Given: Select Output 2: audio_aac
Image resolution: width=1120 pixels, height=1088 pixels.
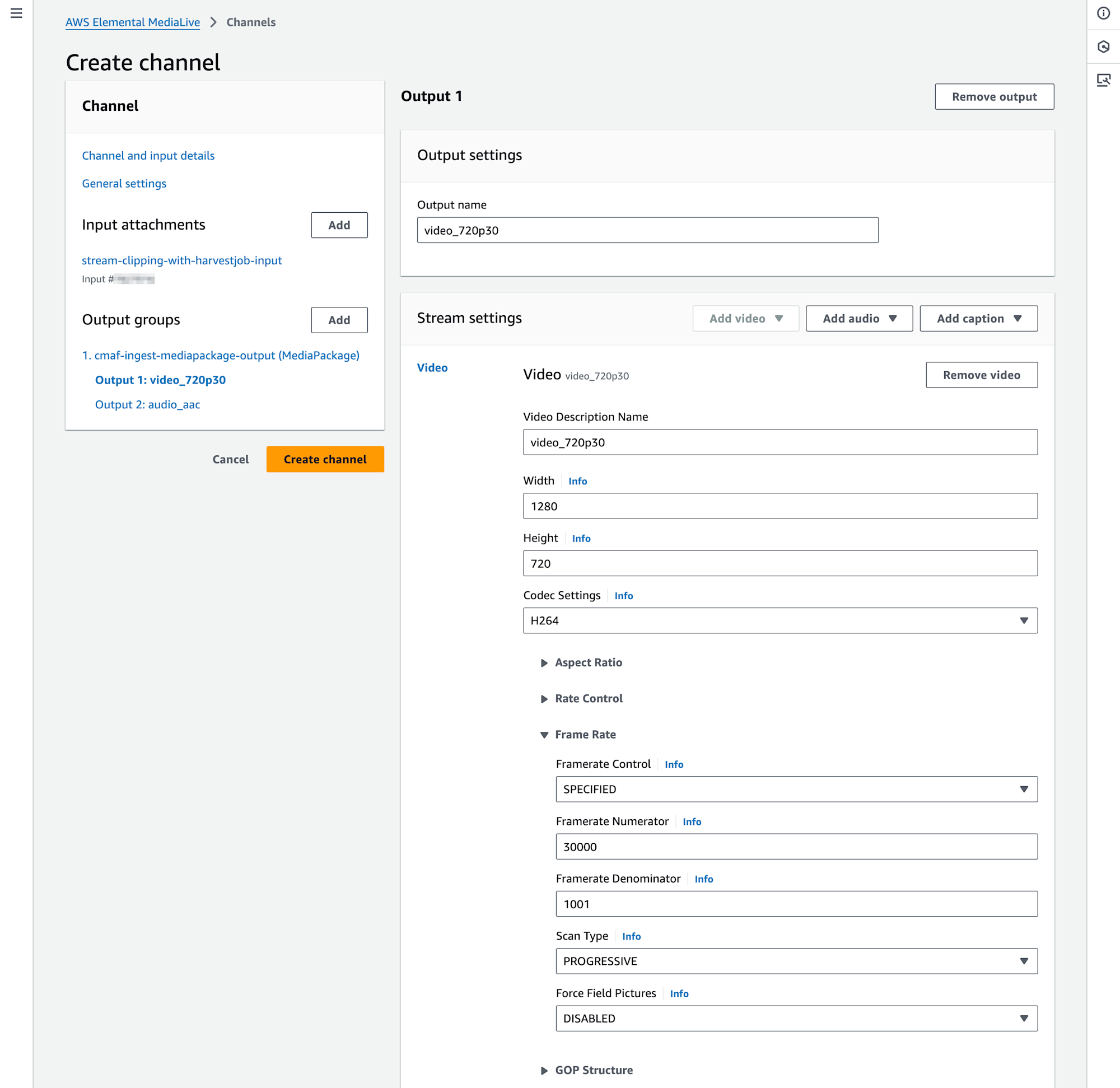Looking at the screenshot, I should (x=147, y=405).
